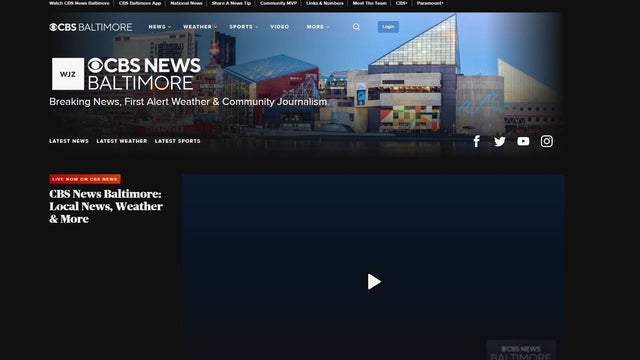Click the Login button

388,27
